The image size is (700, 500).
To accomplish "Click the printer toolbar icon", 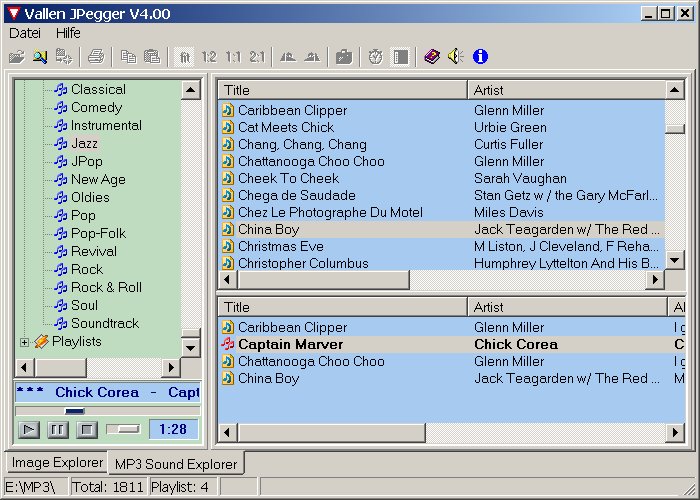I will [x=96, y=57].
